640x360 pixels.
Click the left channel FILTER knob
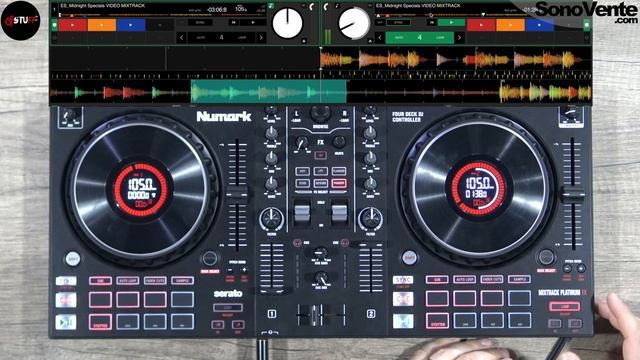[x=271, y=219]
